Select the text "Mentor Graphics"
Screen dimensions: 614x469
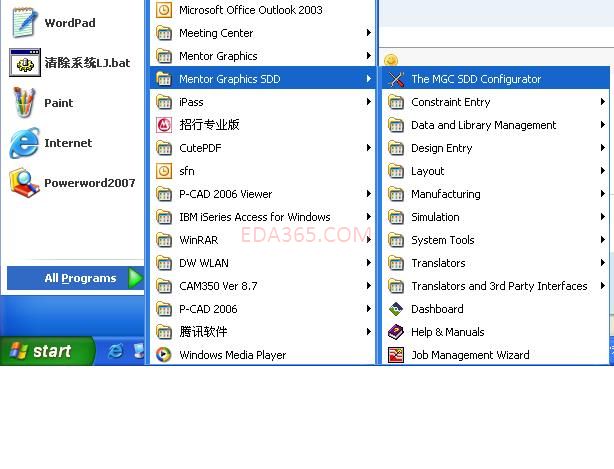(x=218, y=56)
